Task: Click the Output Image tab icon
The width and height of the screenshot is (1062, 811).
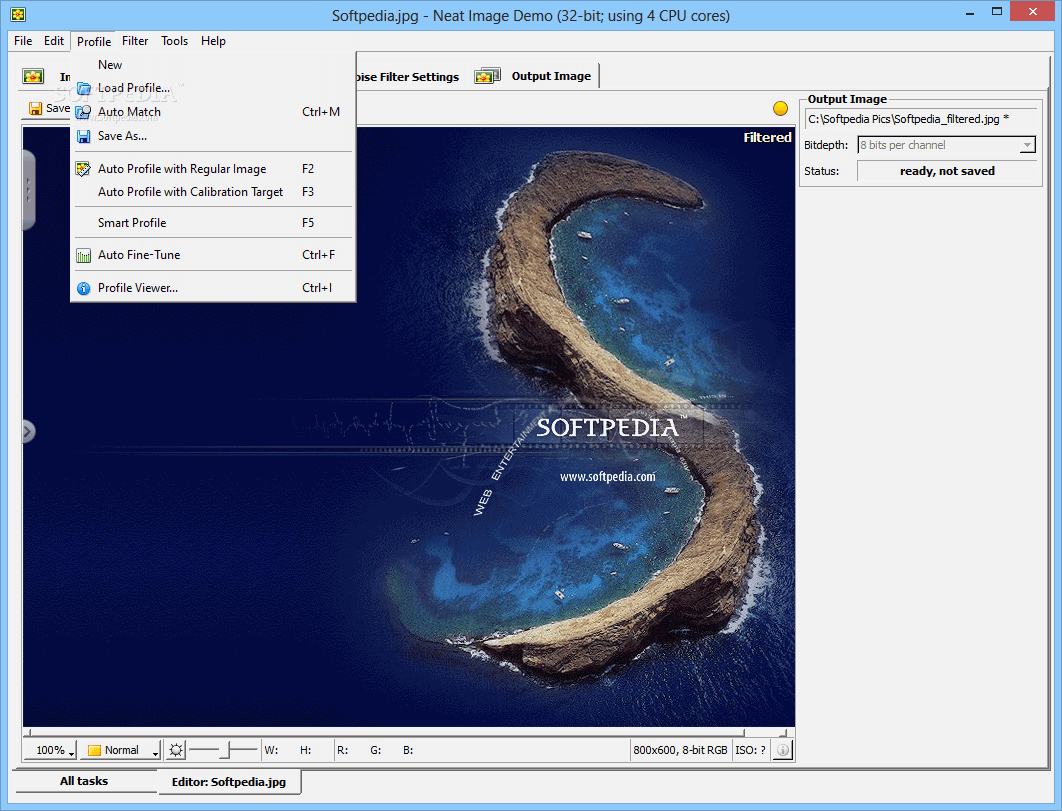Action: pyautogui.click(x=487, y=76)
